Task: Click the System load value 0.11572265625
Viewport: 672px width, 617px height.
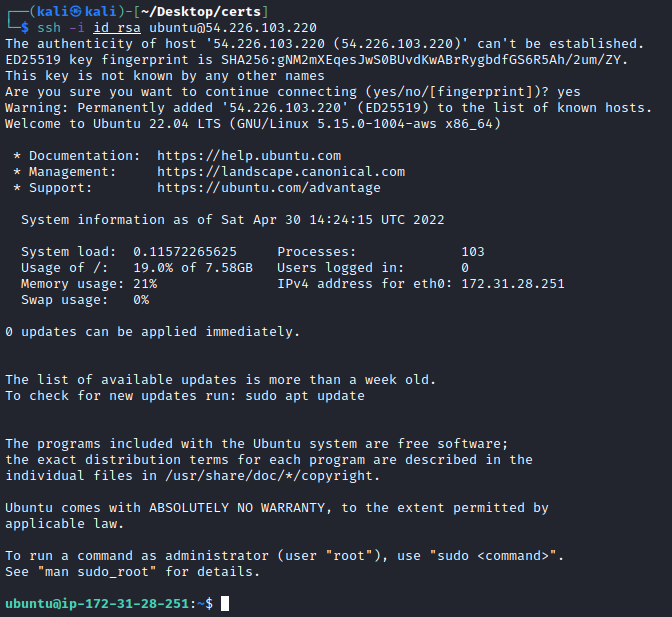Action: (185, 252)
